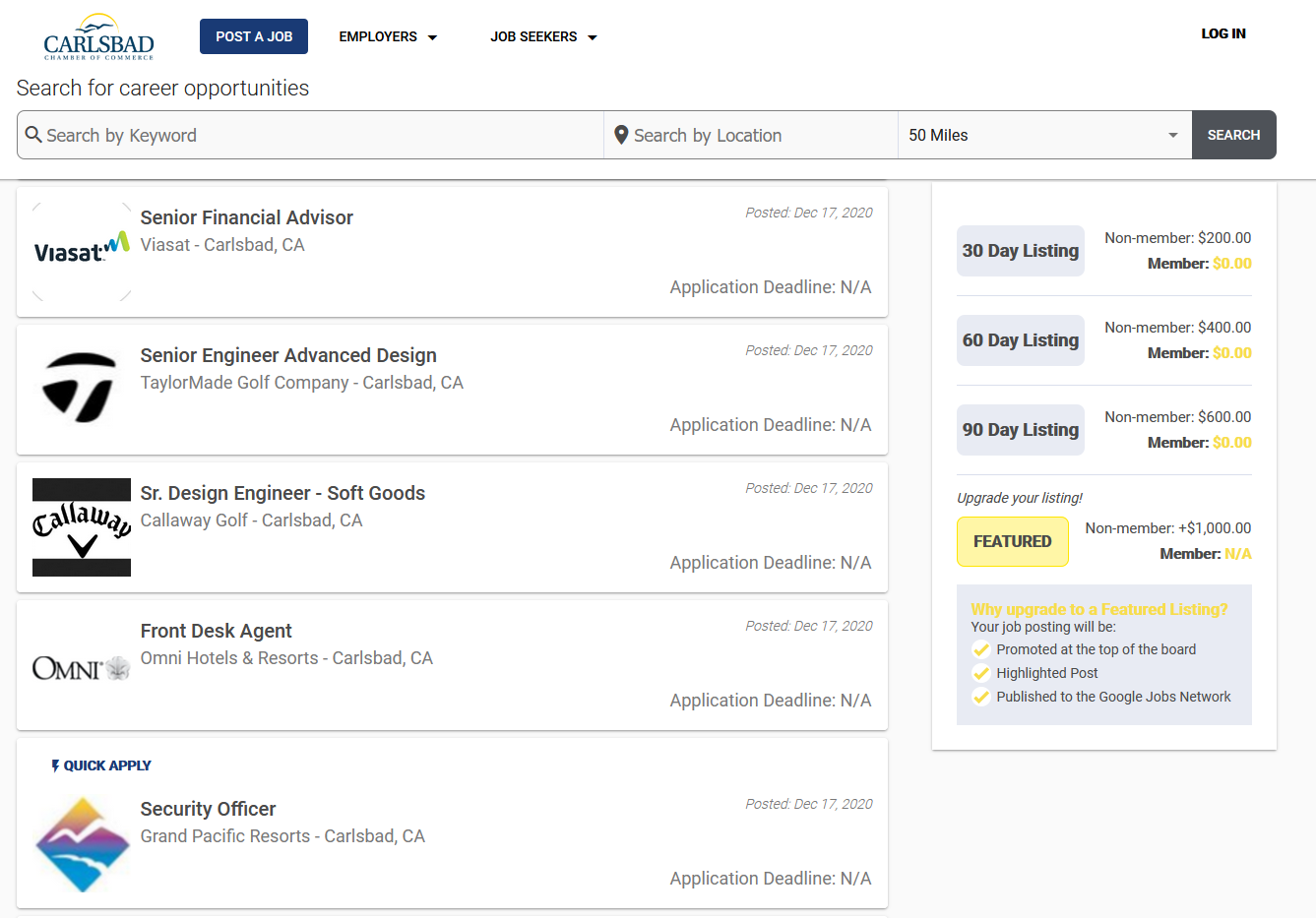
Task: Select the 90 Day Listing option
Action: tap(1021, 430)
